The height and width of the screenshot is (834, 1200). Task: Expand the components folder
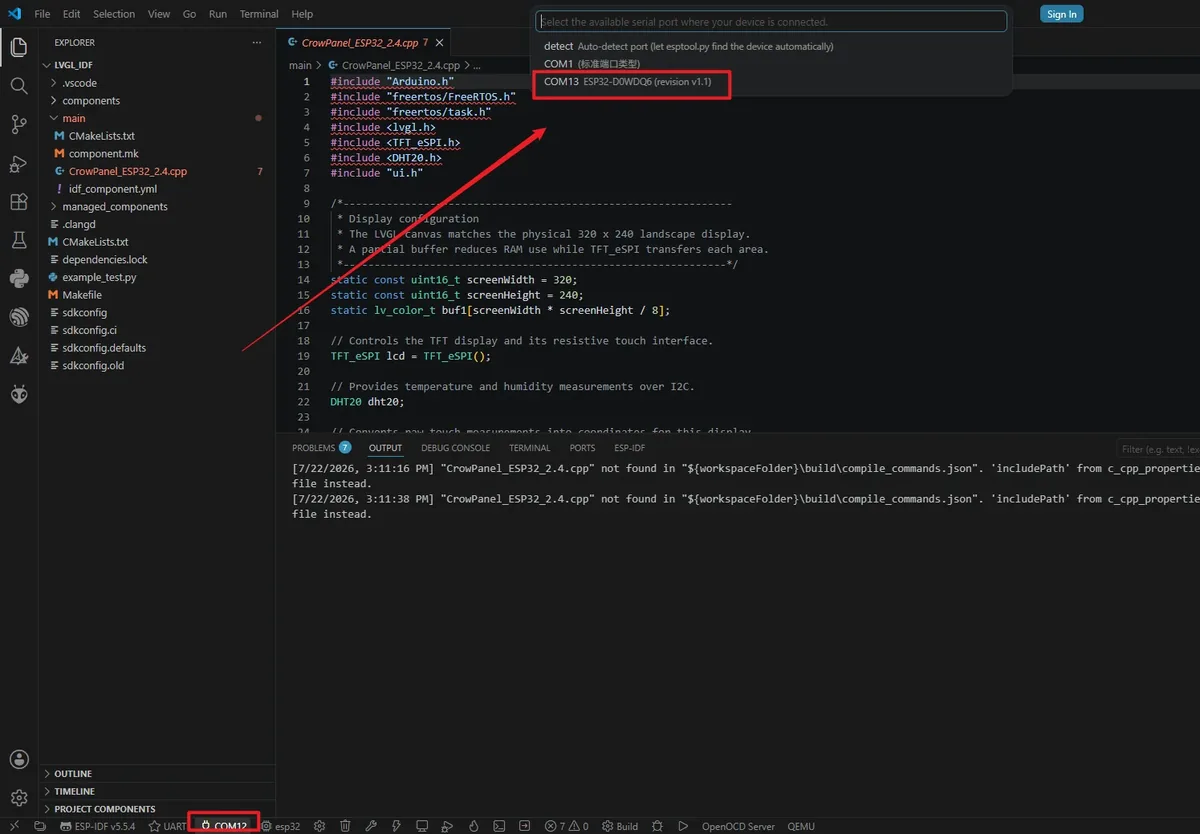tap(157, 101)
